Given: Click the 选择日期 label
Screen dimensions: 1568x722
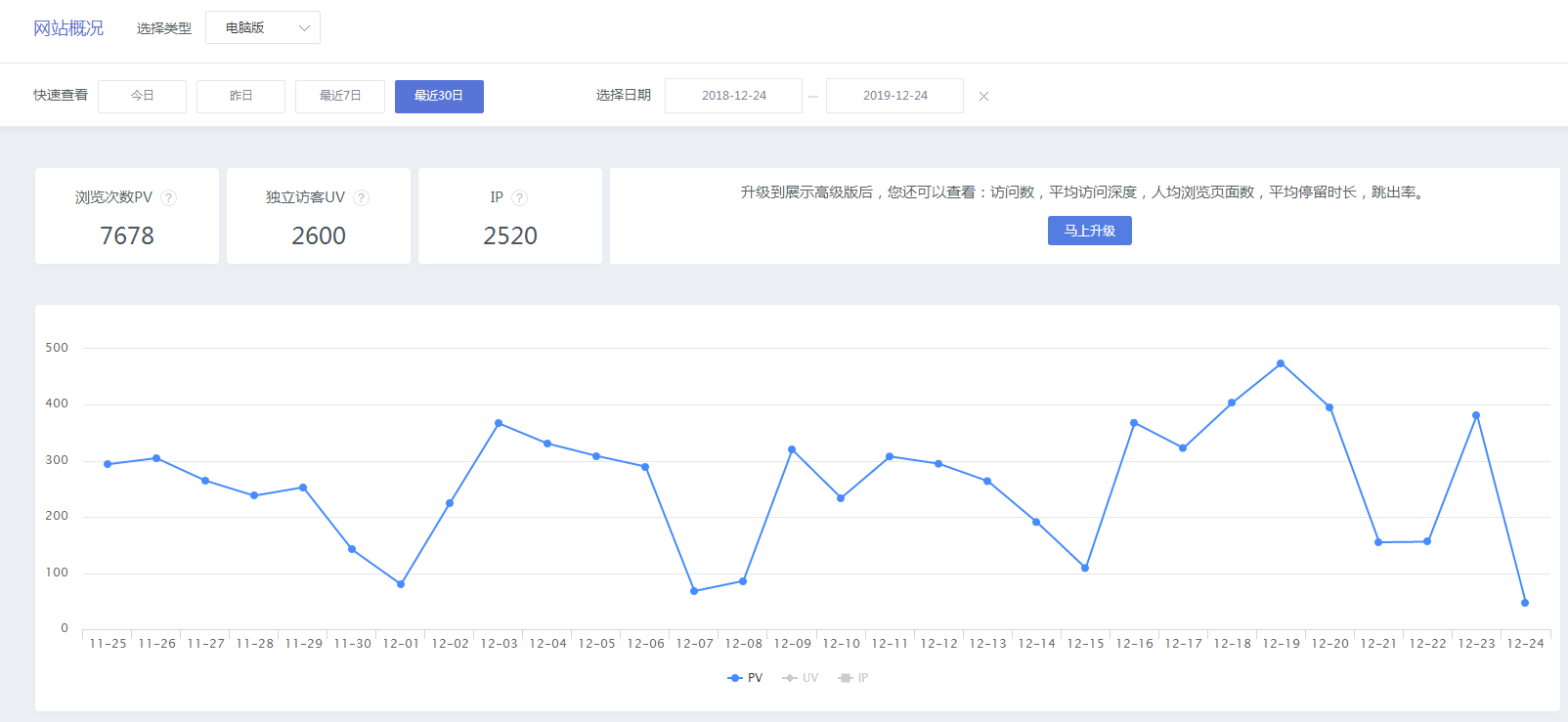Looking at the screenshot, I should point(624,95).
